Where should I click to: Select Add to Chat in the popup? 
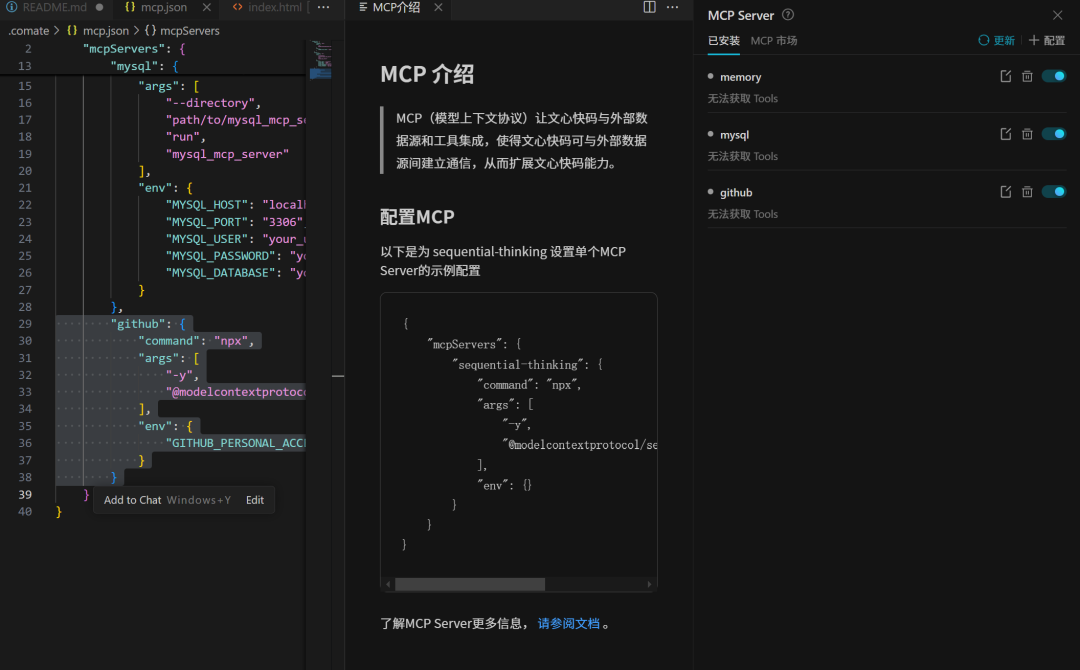point(132,500)
